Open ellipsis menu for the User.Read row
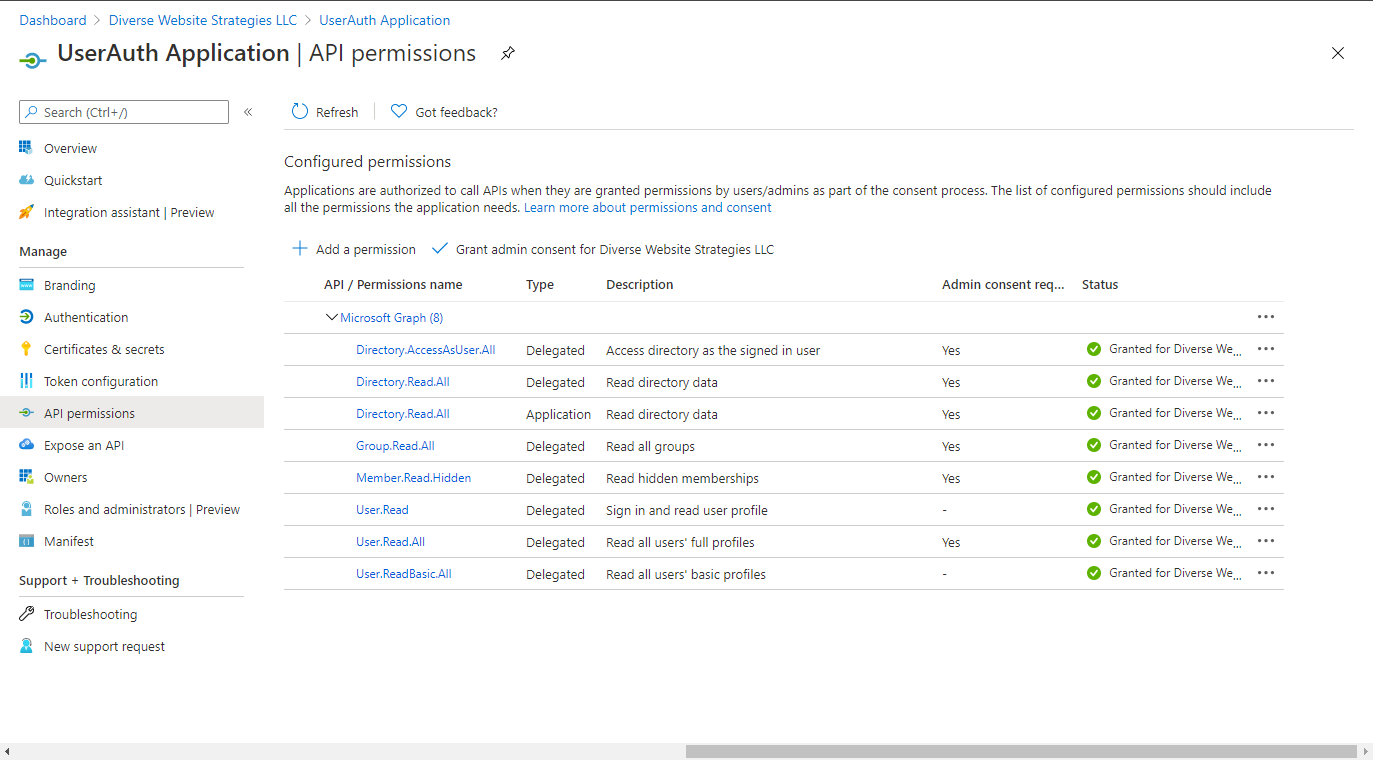The width and height of the screenshot is (1379, 762). 1266,509
